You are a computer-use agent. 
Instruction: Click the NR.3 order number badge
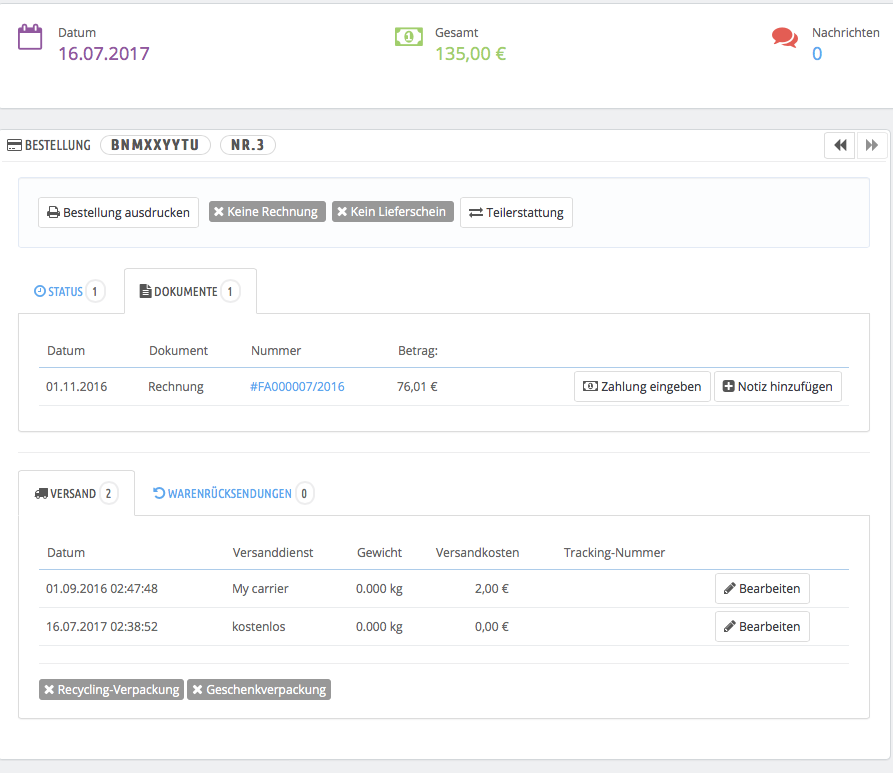(248, 145)
